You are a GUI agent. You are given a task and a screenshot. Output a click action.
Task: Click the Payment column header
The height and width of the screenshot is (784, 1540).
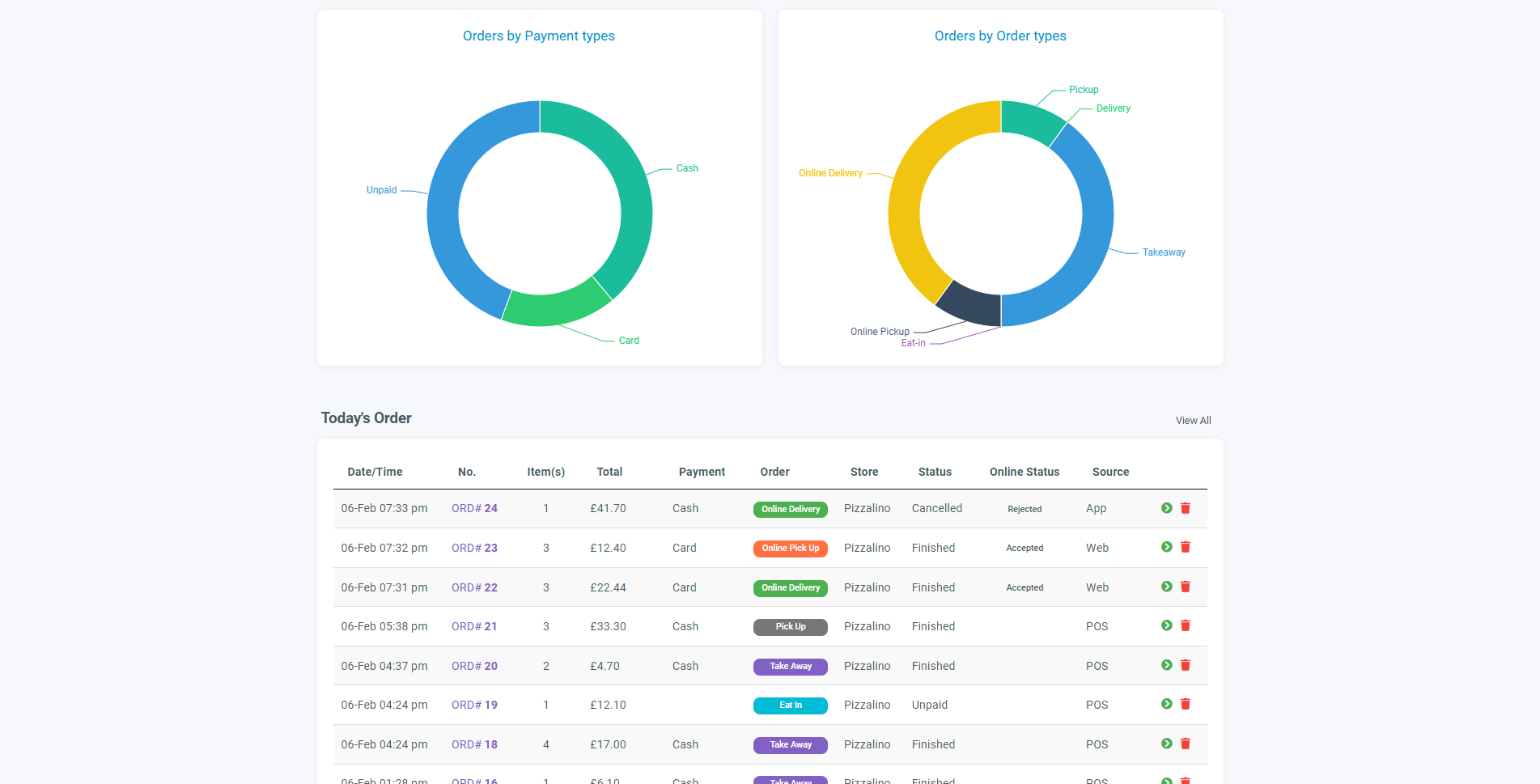702,472
